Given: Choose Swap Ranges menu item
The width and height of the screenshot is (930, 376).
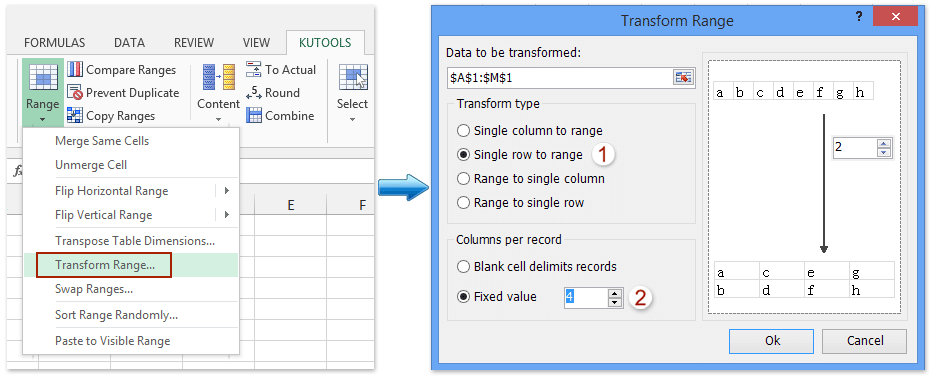Looking at the screenshot, I should point(130,289).
